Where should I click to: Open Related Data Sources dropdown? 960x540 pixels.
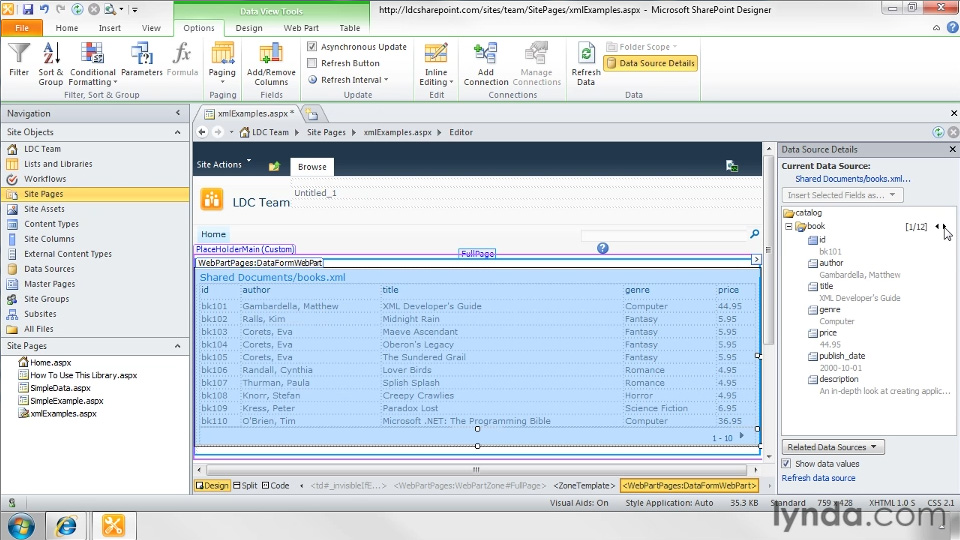point(832,447)
